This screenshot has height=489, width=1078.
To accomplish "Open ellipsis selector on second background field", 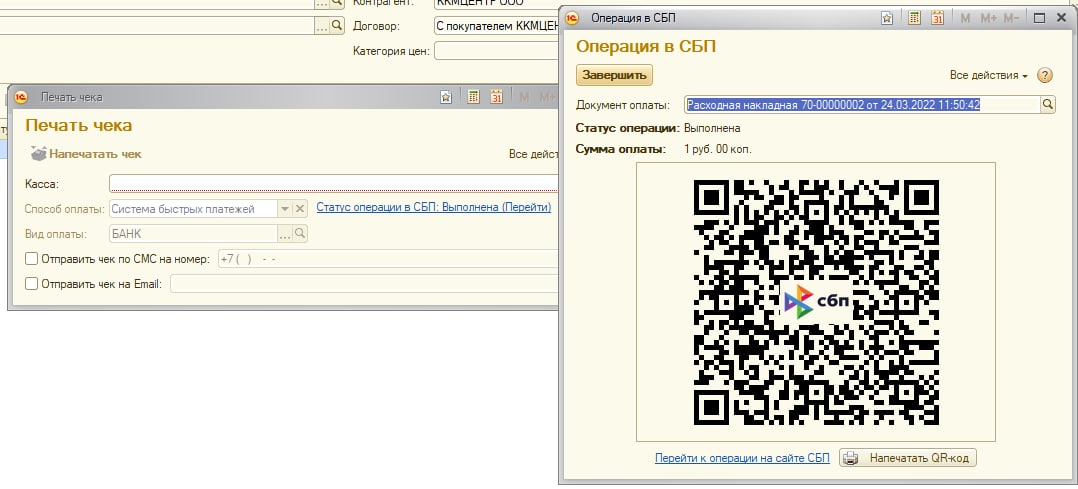I will click(321, 26).
